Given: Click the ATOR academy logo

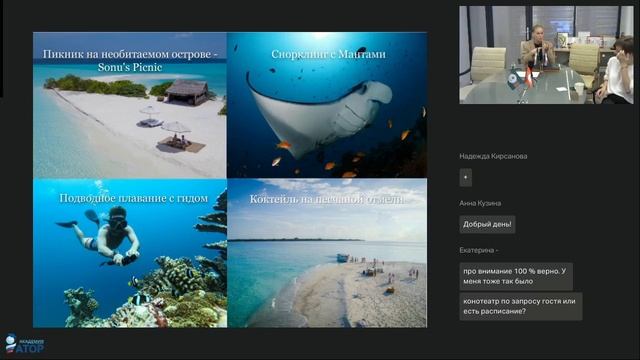Looking at the screenshot, I should click(24, 344).
